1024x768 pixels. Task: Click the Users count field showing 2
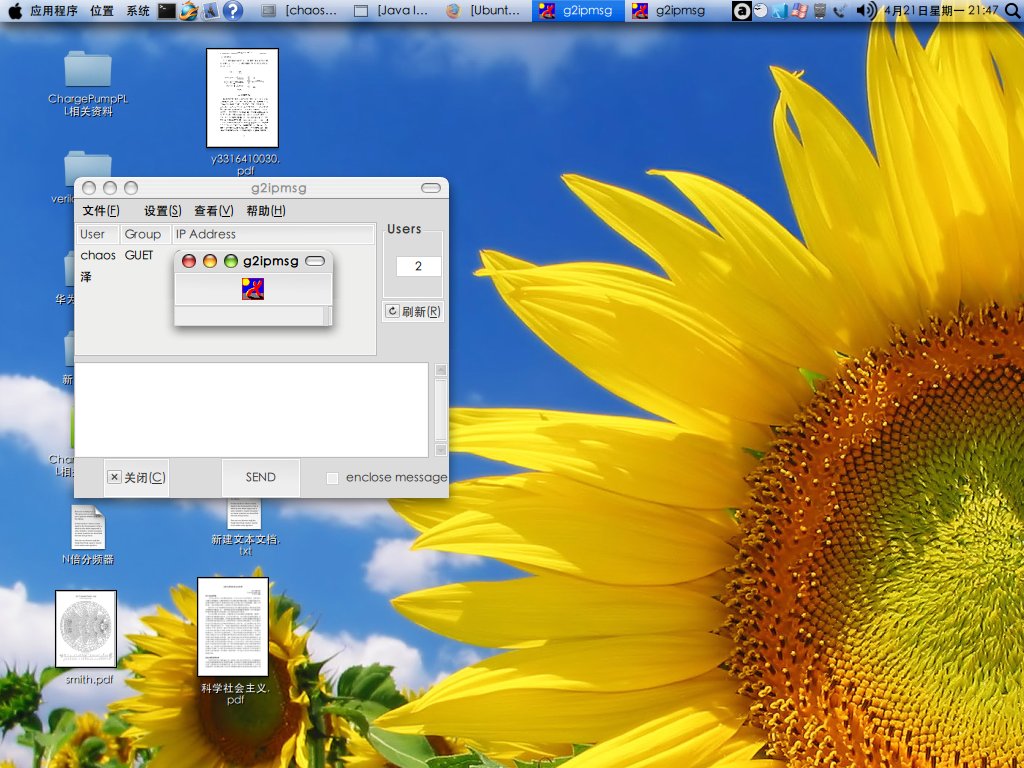[419, 266]
